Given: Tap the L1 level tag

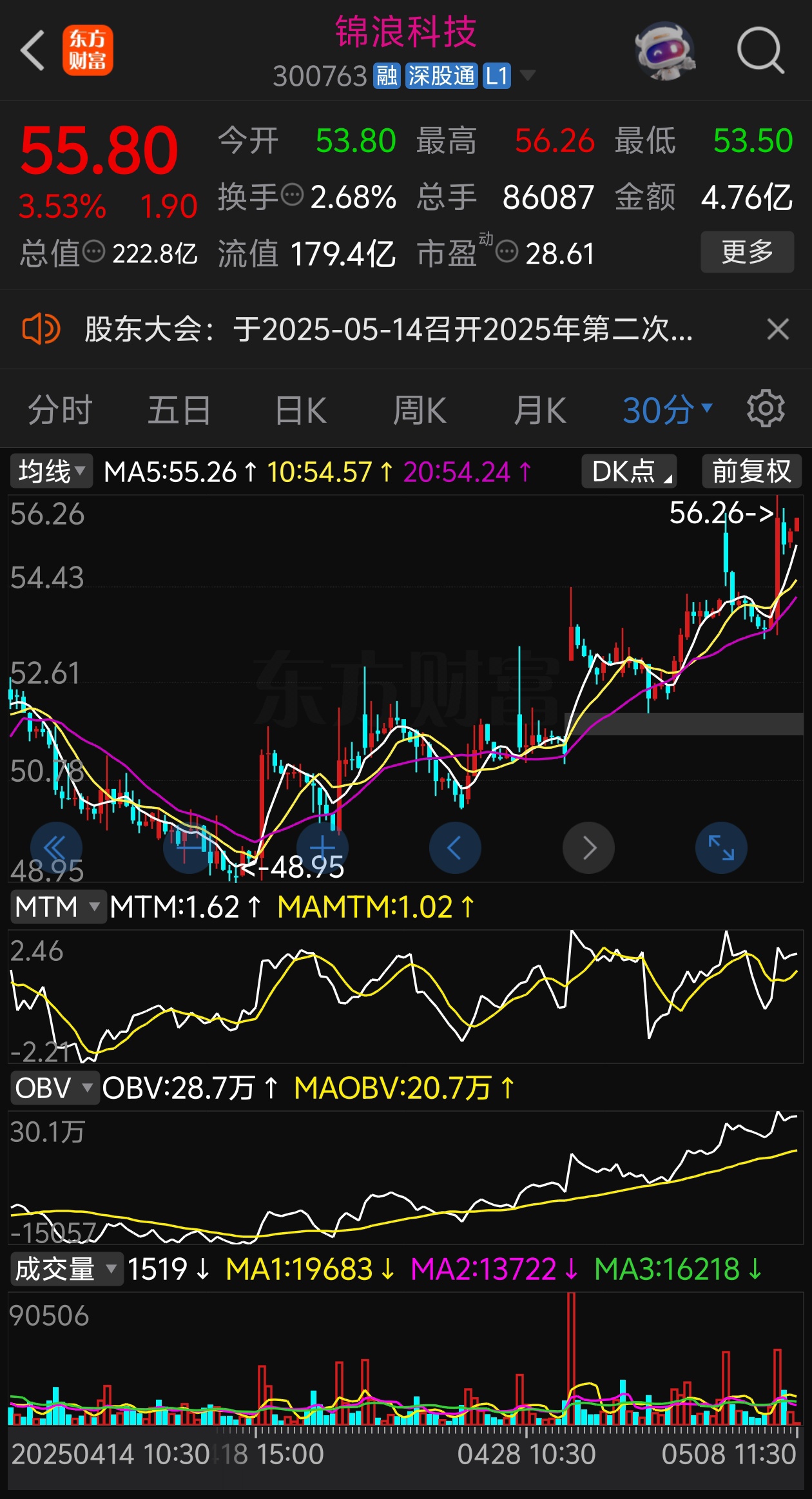Looking at the screenshot, I should click(497, 76).
